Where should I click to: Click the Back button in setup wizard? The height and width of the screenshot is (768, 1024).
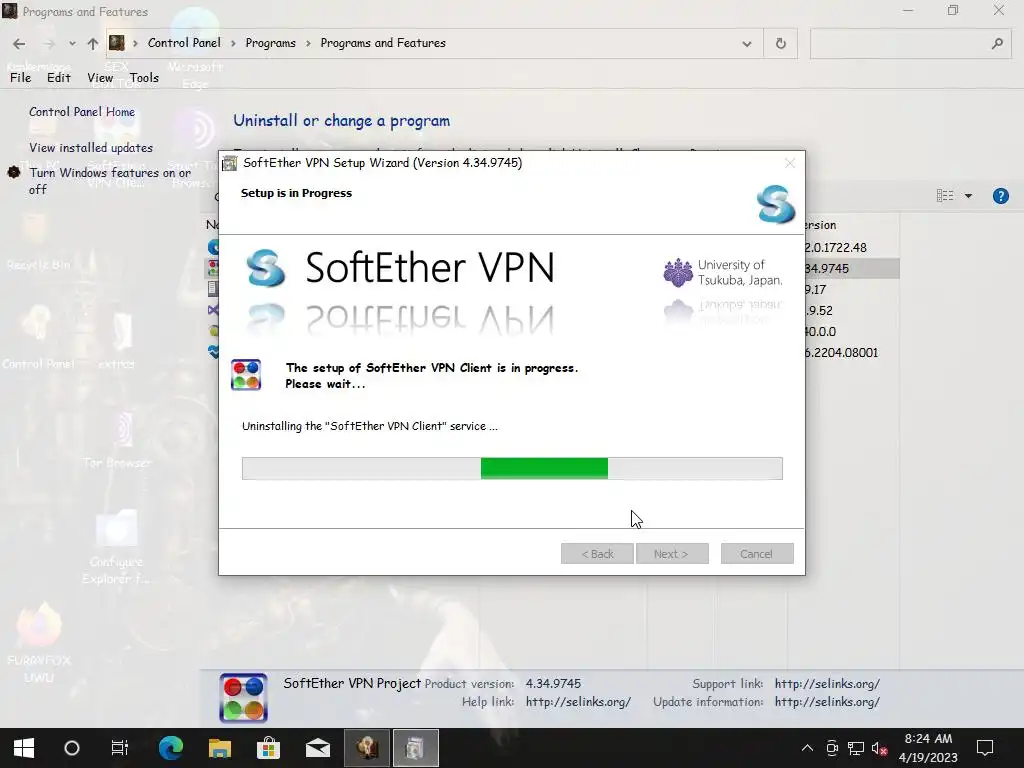tap(597, 554)
